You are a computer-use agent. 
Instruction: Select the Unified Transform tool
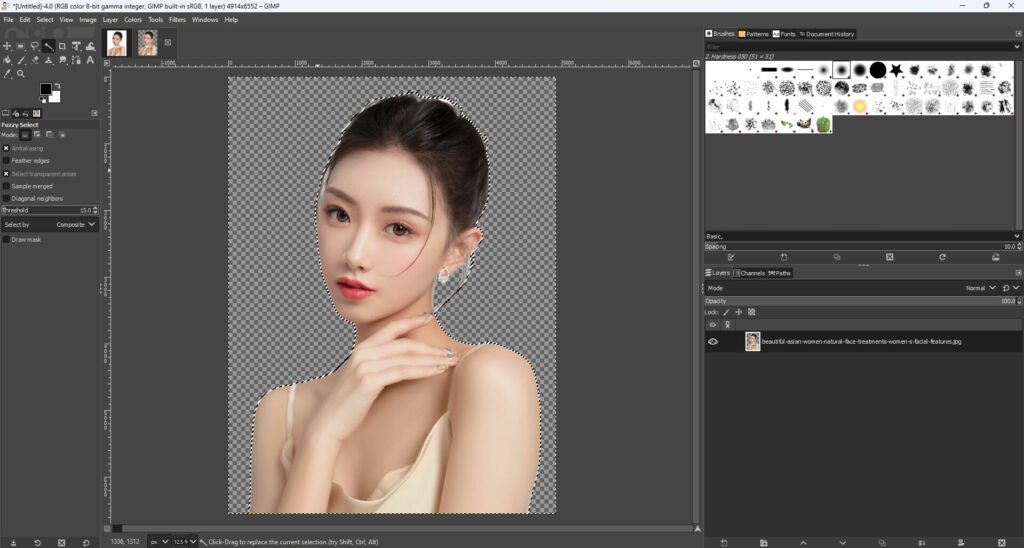pos(76,46)
